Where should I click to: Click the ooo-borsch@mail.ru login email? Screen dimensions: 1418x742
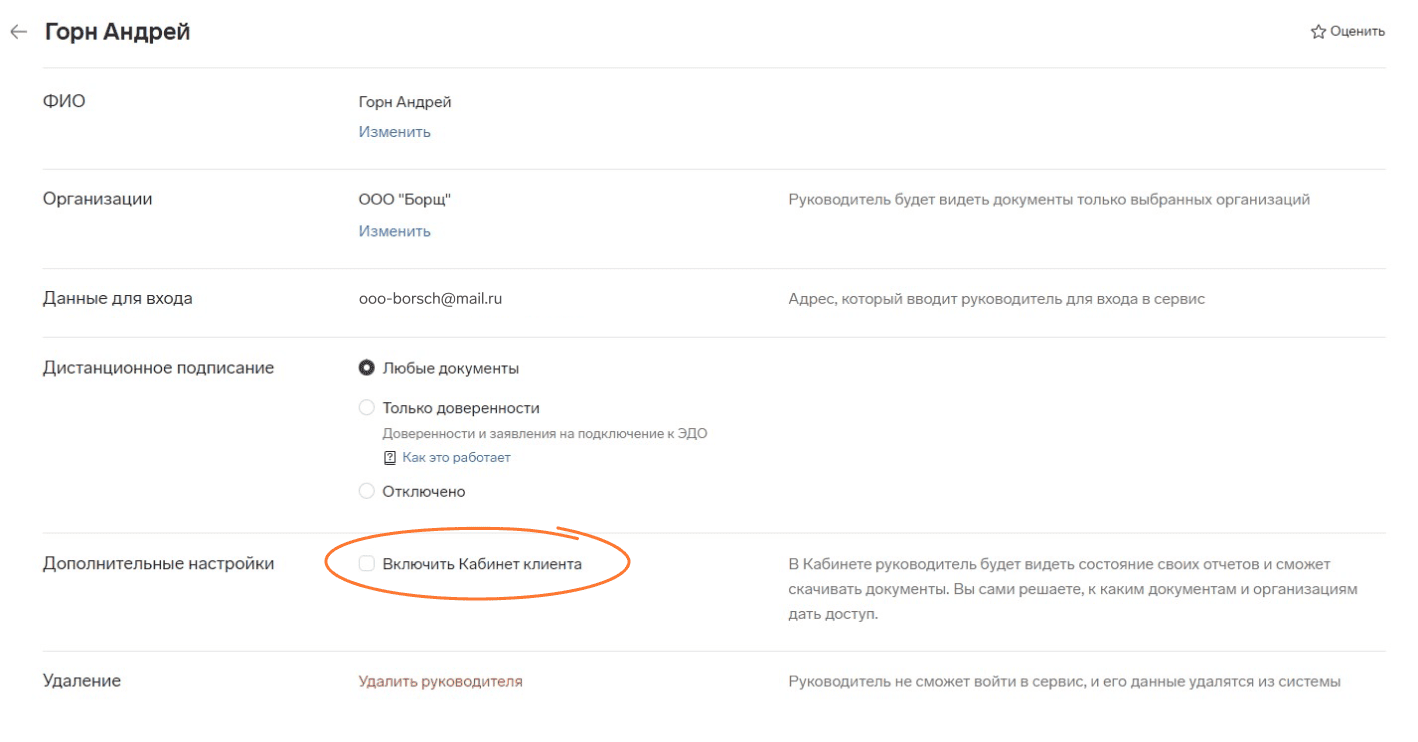click(430, 299)
